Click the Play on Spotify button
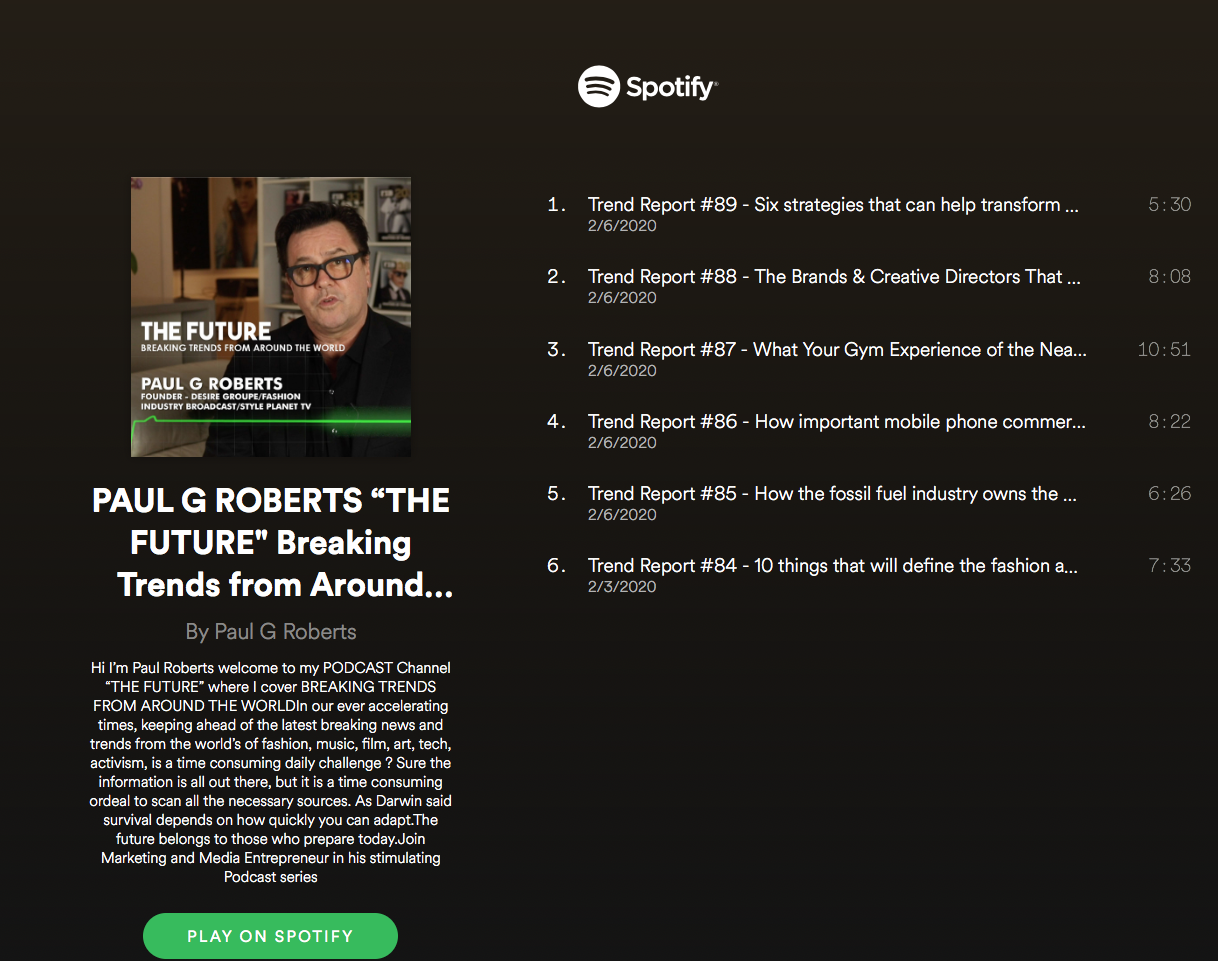Screen dimensions: 1218x961 coord(270,936)
